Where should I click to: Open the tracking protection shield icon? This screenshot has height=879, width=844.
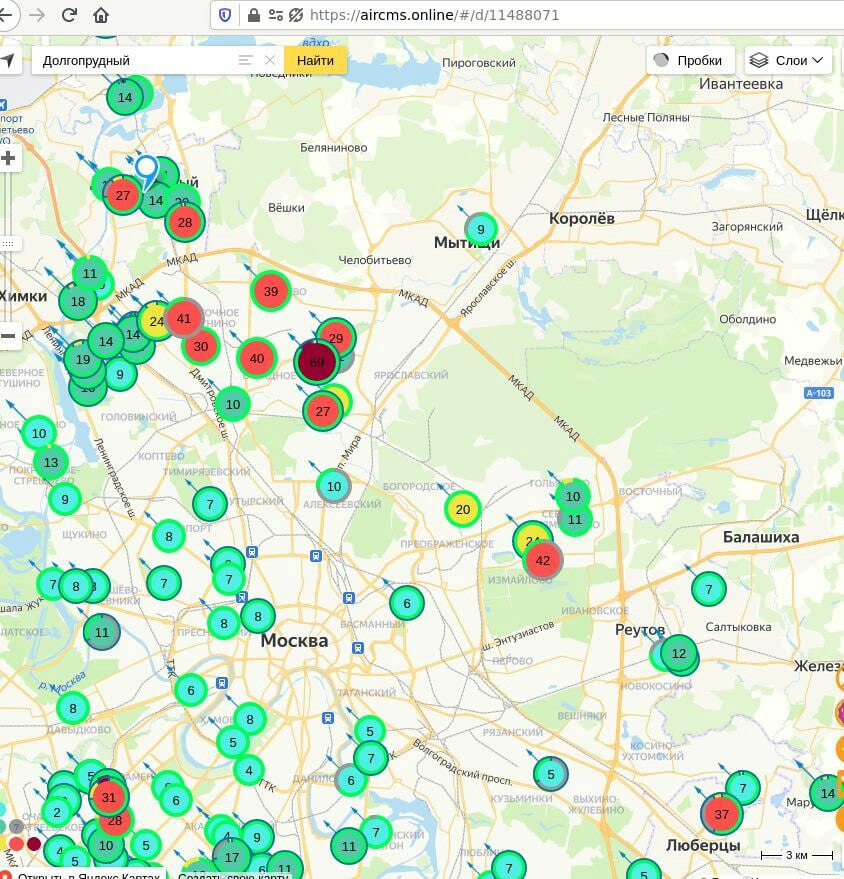[x=225, y=15]
